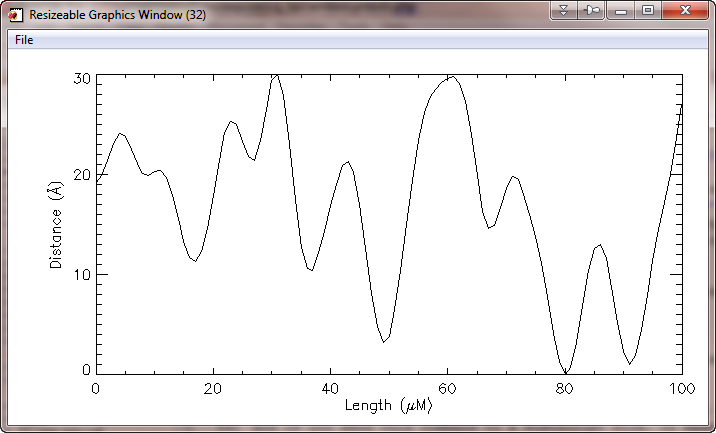
Task: Open the File menu
Action: click(24, 40)
